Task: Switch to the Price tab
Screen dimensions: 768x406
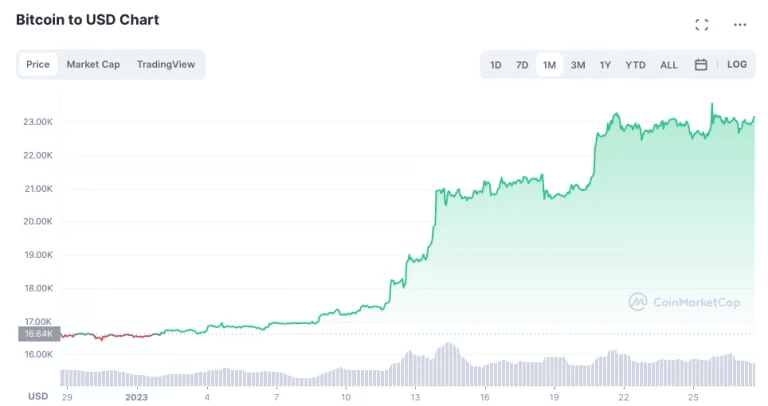Action: 38,65
